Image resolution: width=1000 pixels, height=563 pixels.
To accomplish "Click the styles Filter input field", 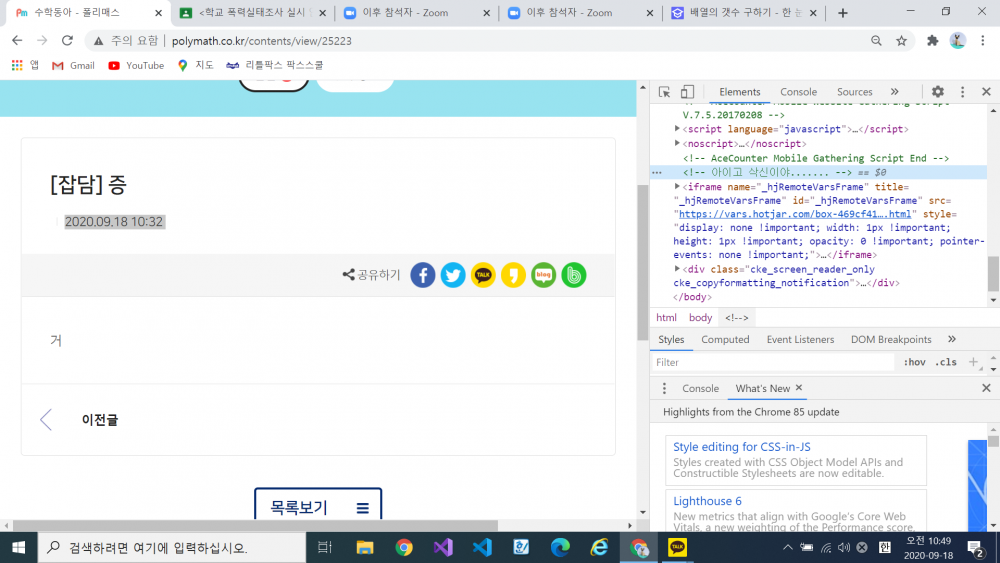I will pyautogui.click(x=773, y=362).
